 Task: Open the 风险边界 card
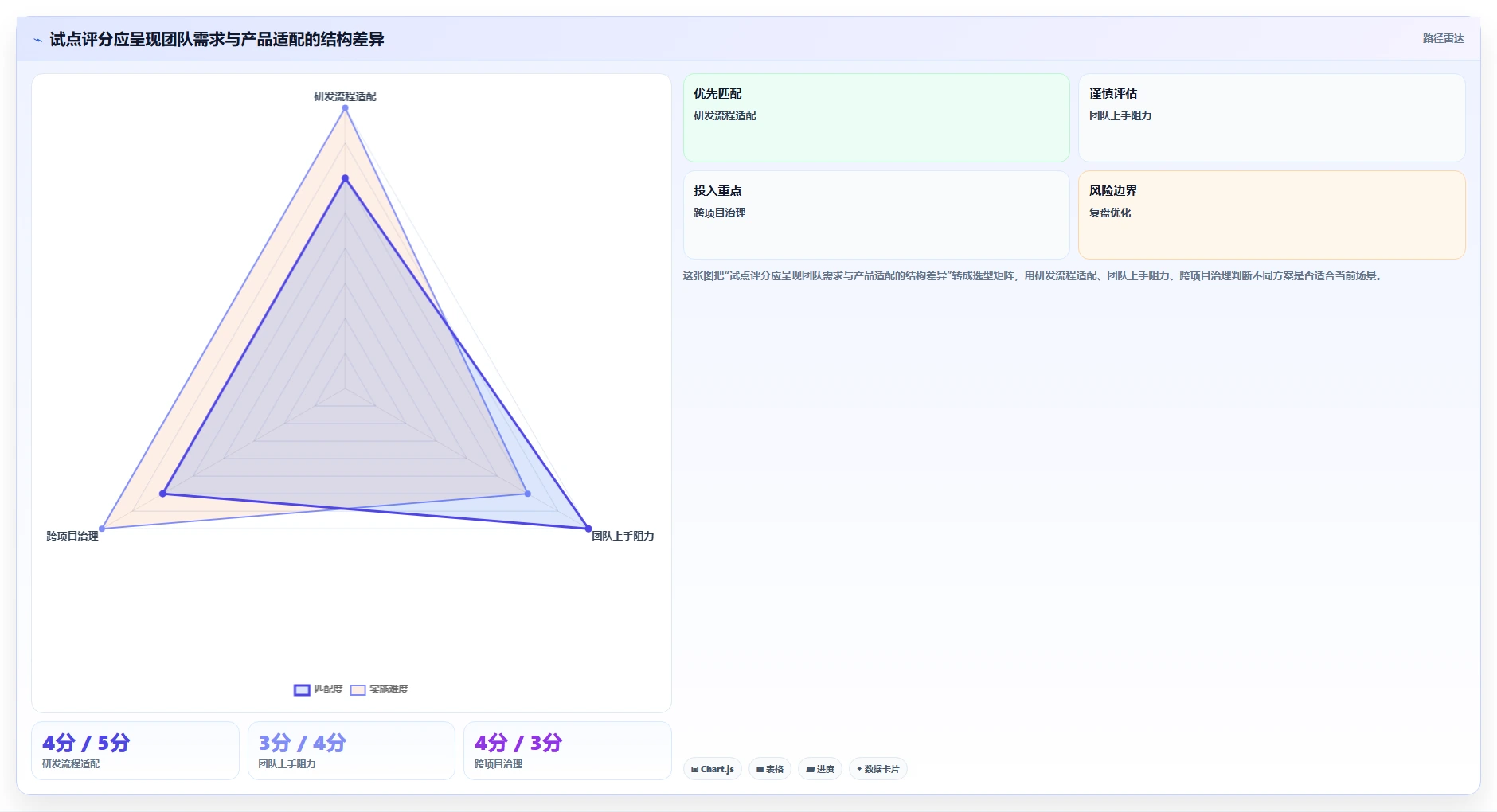tap(1272, 215)
